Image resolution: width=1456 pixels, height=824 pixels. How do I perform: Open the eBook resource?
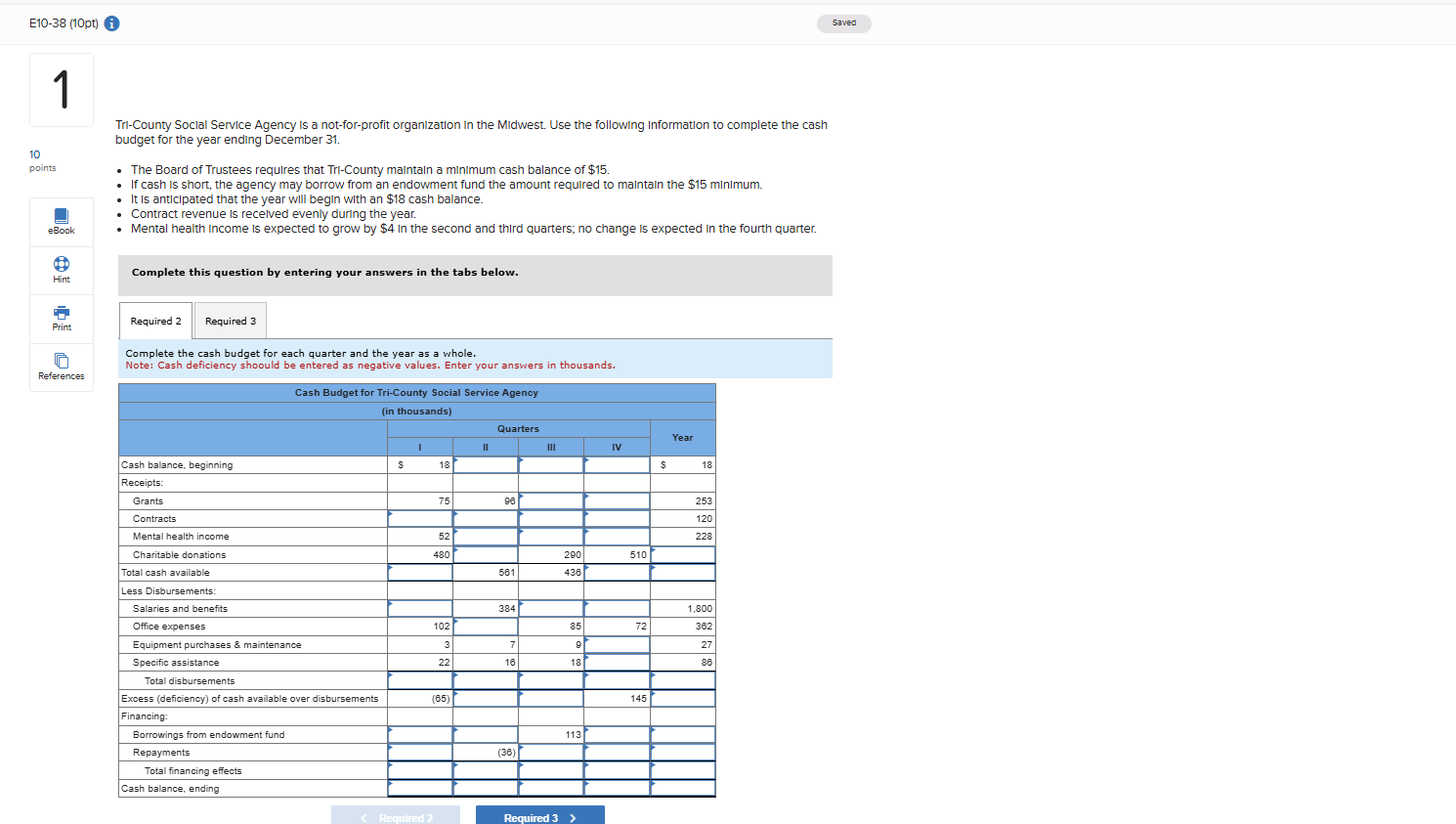point(62,222)
